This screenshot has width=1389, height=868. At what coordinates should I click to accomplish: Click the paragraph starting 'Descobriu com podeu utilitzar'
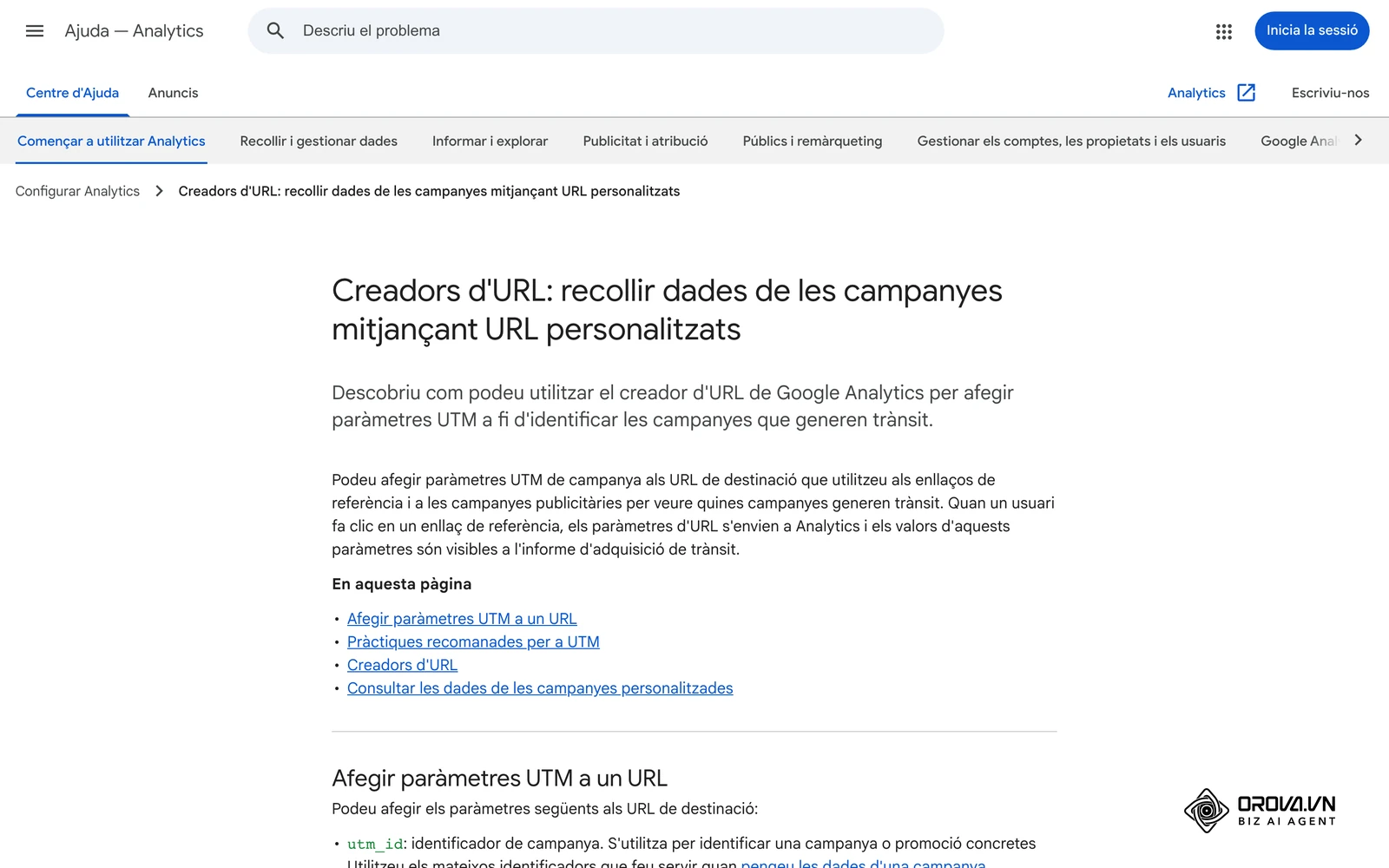click(x=673, y=406)
